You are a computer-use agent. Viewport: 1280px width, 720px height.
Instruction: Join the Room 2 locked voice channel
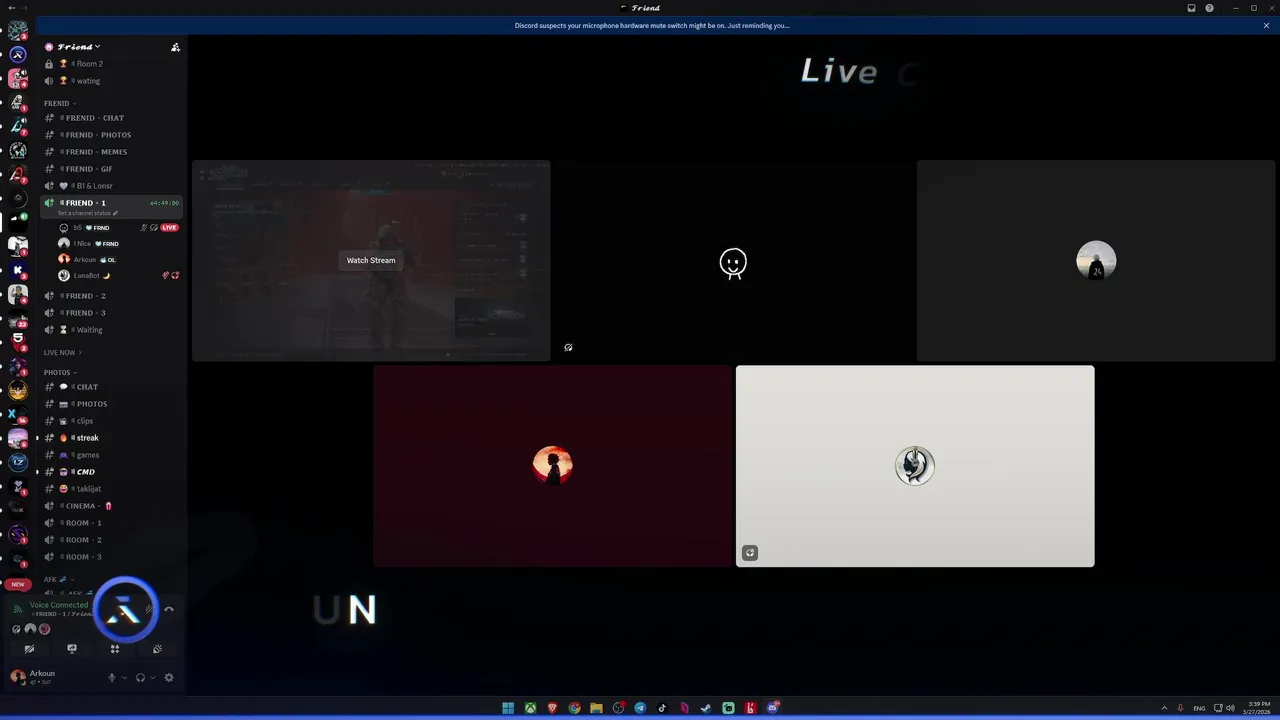click(x=111, y=64)
